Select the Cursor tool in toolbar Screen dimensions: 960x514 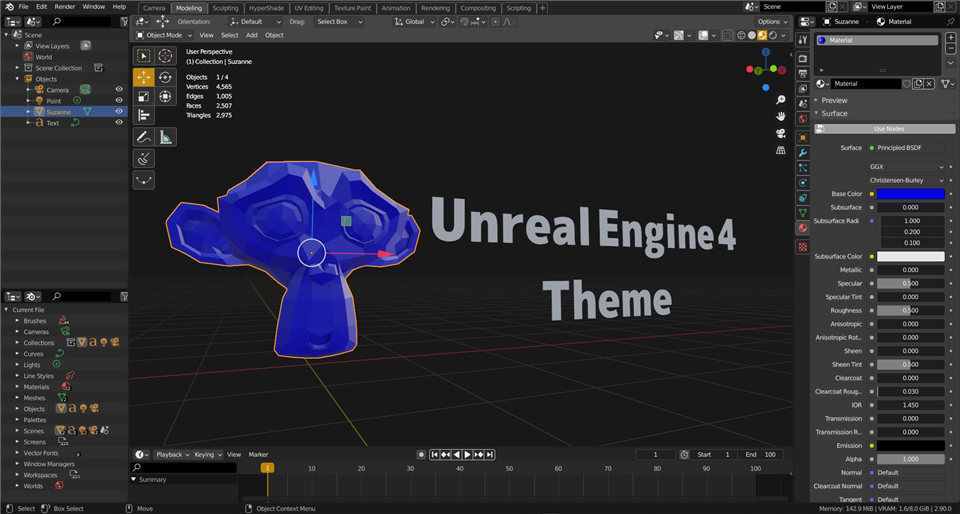click(165, 56)
